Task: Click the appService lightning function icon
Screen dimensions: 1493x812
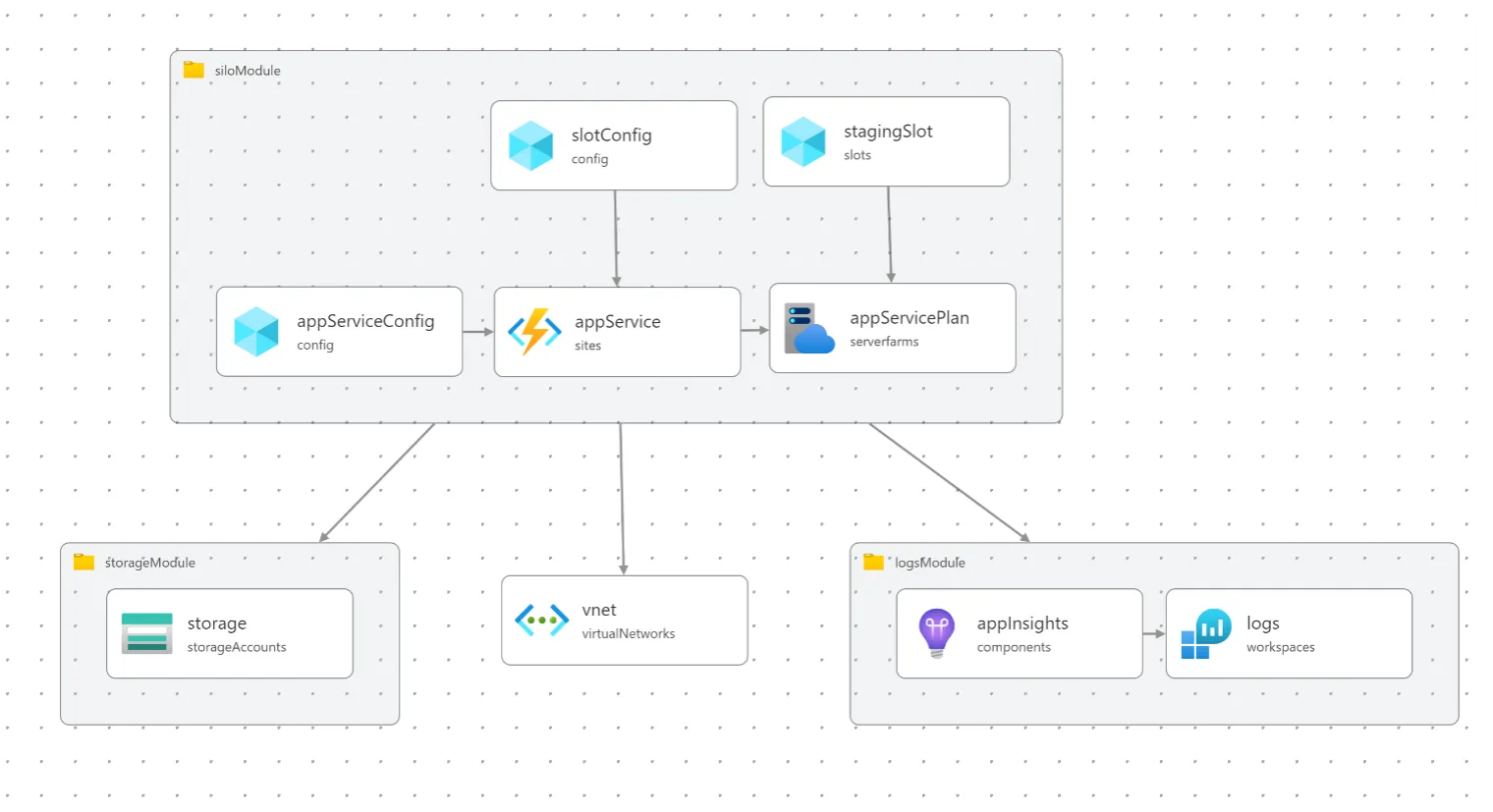Action: [534, 332]
